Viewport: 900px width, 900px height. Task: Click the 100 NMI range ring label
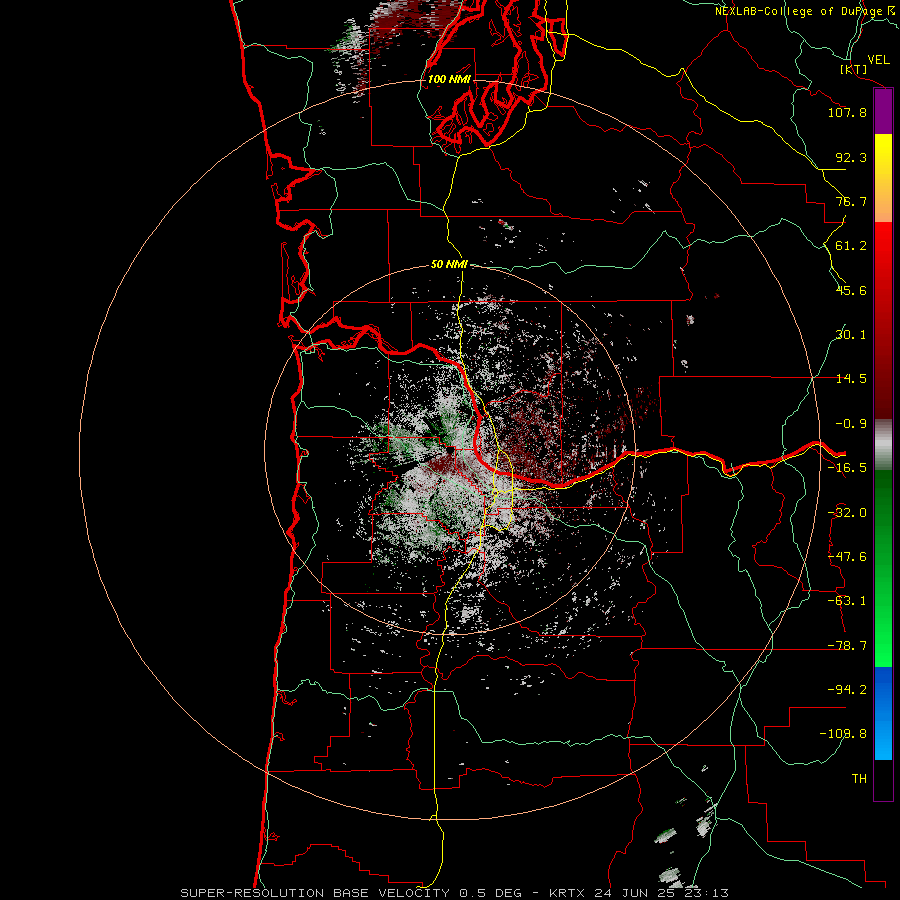449,79
